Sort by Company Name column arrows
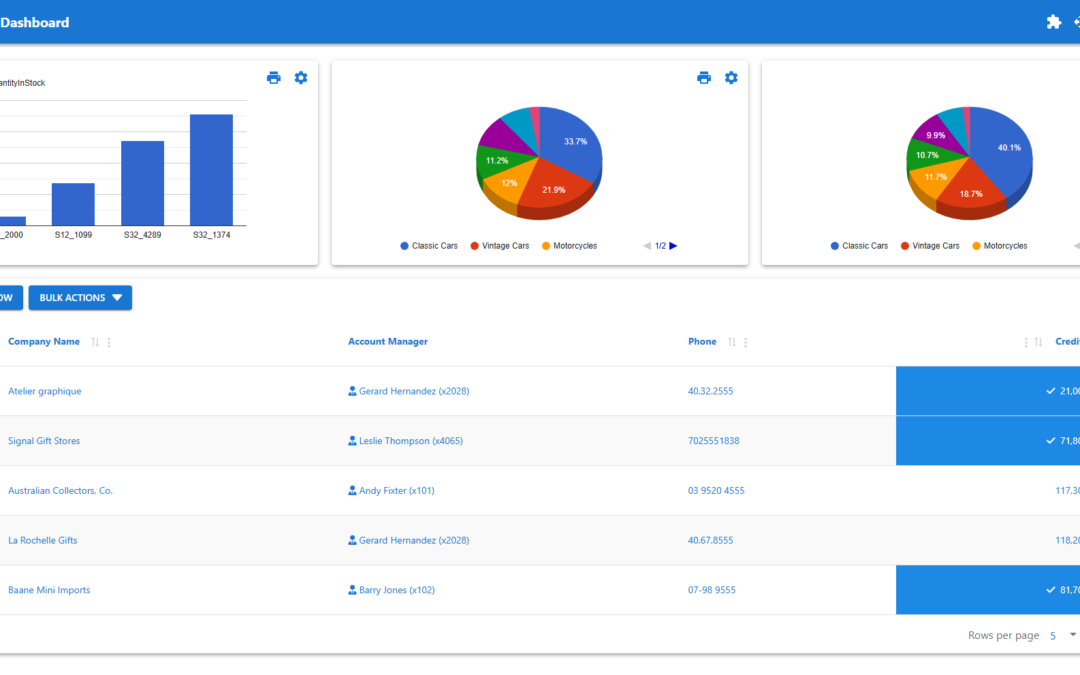The image size is (1080, 675). 95,342
